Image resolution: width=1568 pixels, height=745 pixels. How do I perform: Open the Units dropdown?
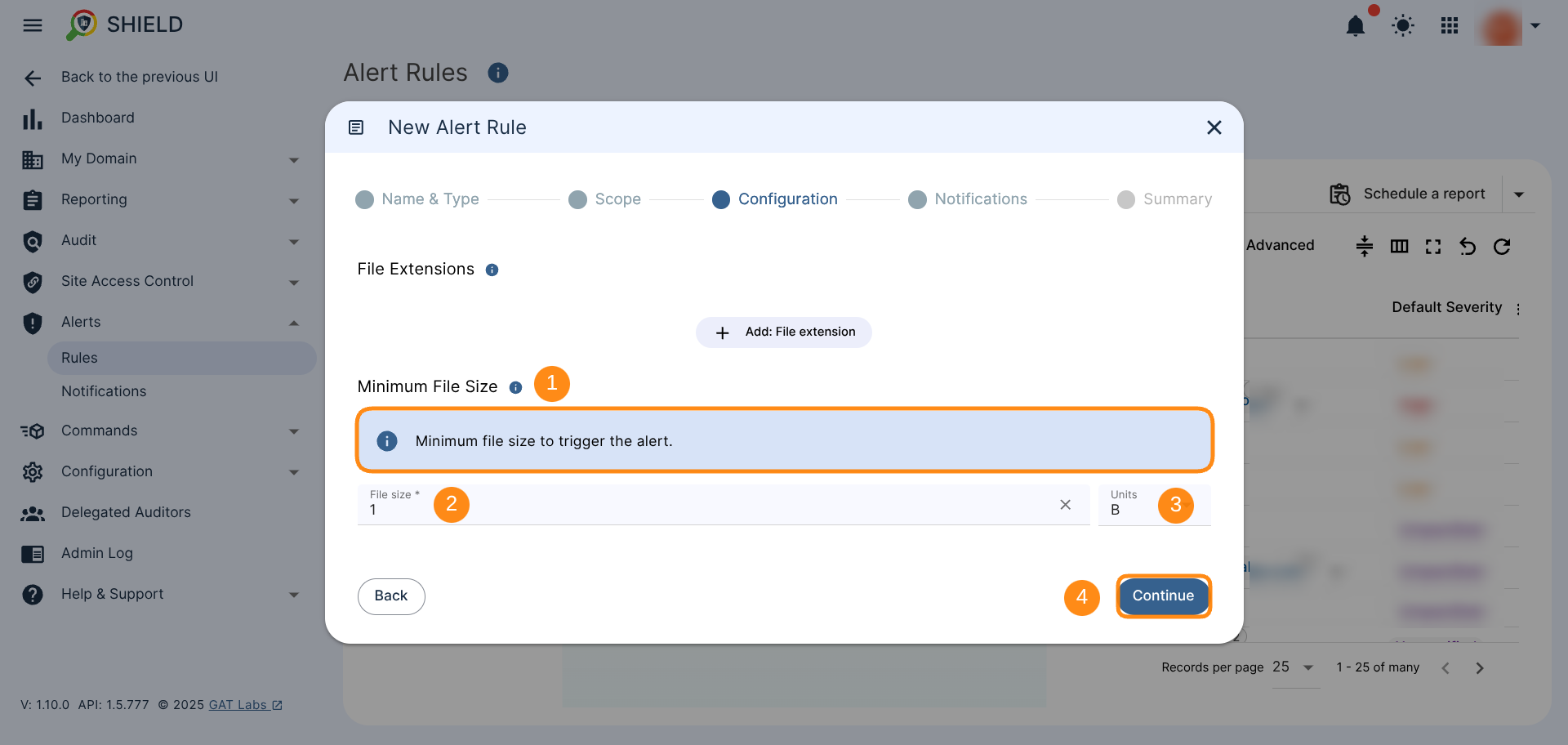1155,505
